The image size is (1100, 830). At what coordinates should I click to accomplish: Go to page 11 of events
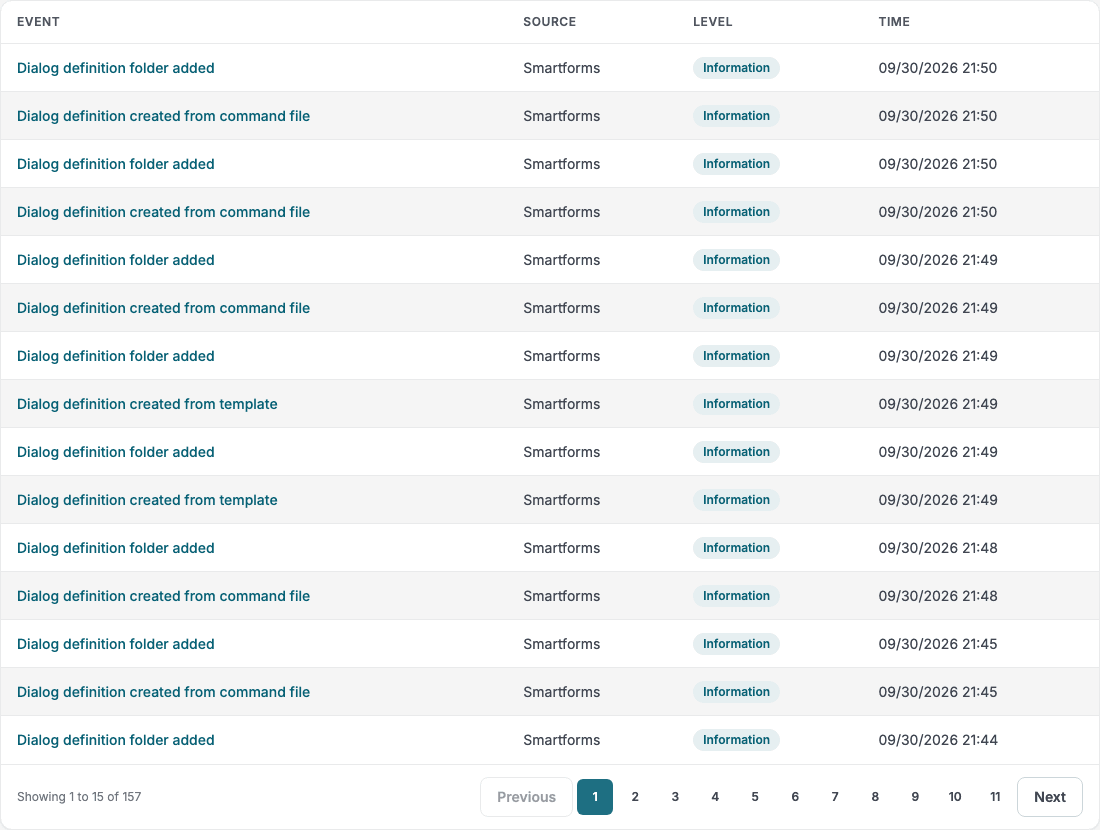point(995,796)
